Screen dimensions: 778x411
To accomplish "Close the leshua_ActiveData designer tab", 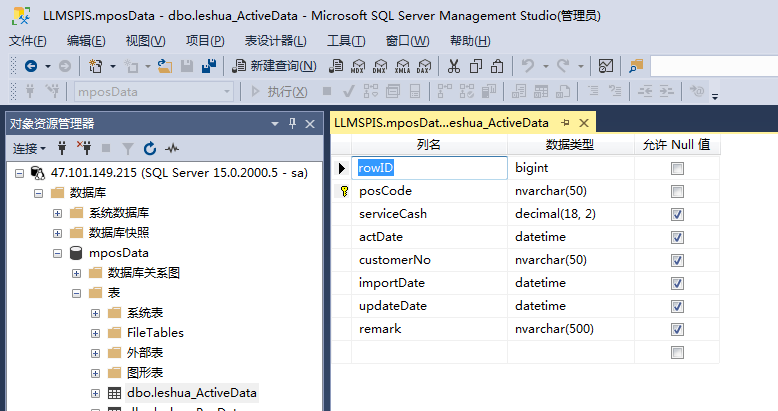I will click(x=584, y=123).
